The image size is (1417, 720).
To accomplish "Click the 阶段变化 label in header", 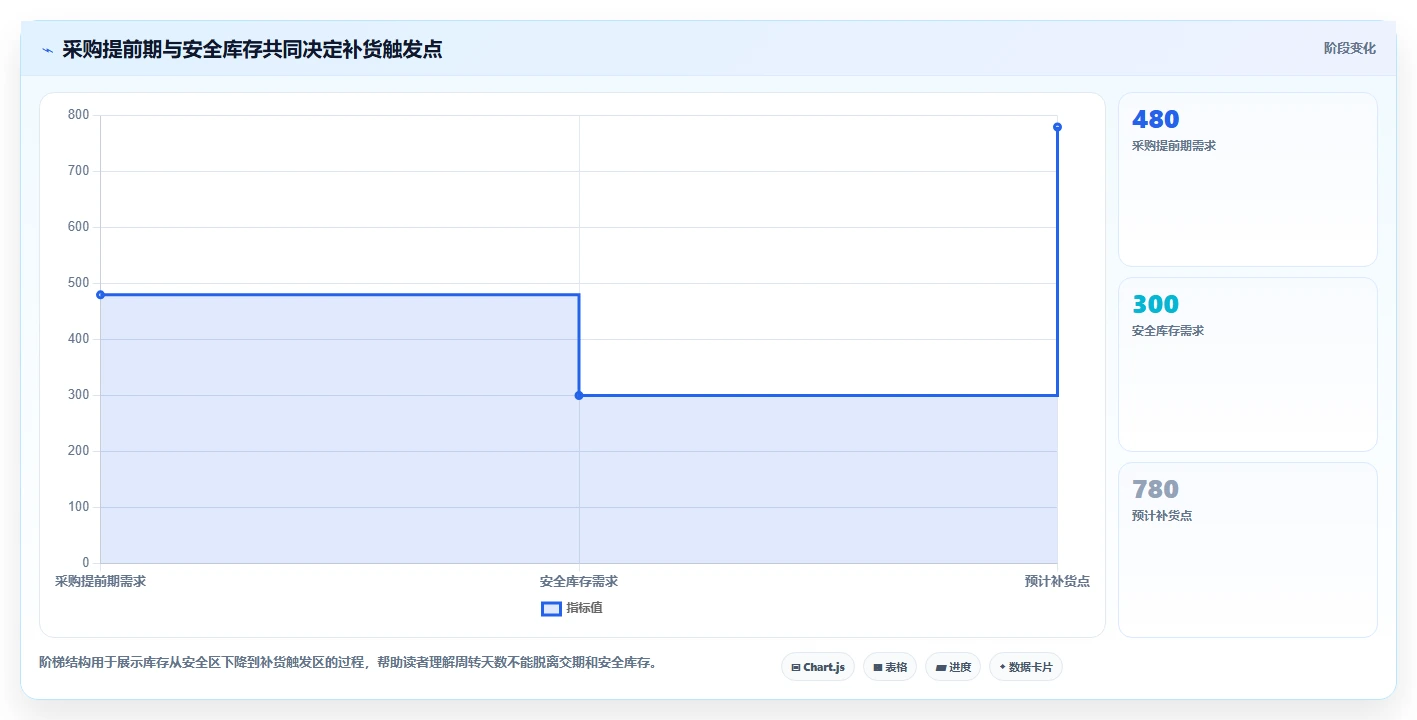I will pyautogui.click(x=1349, y=48).
